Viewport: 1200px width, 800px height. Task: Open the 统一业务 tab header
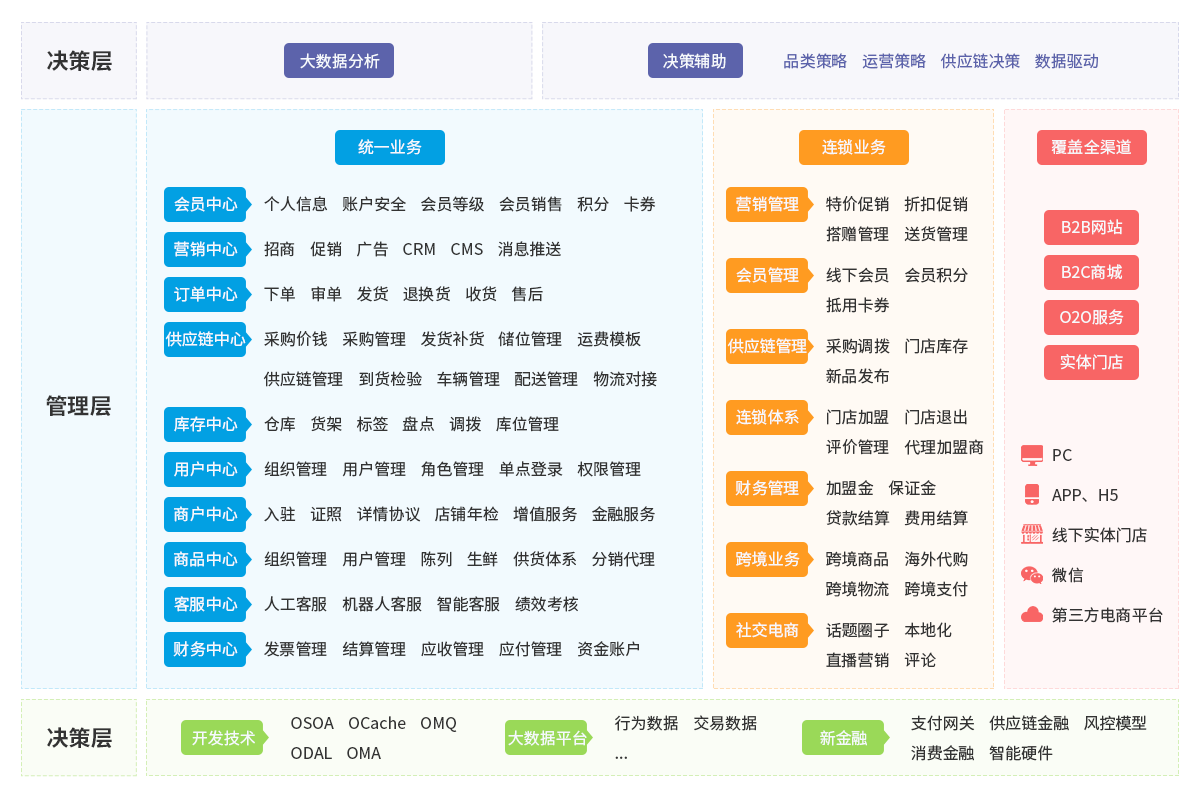(x=390, y=148)
